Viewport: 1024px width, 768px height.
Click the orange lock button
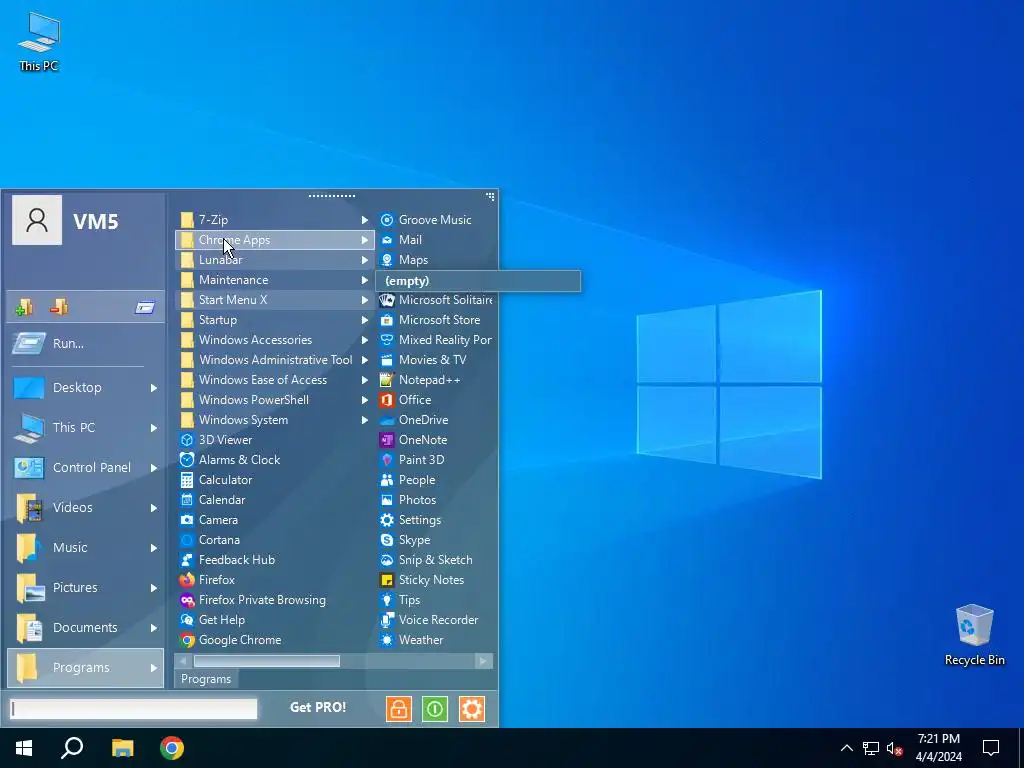[x=398, y=709]
